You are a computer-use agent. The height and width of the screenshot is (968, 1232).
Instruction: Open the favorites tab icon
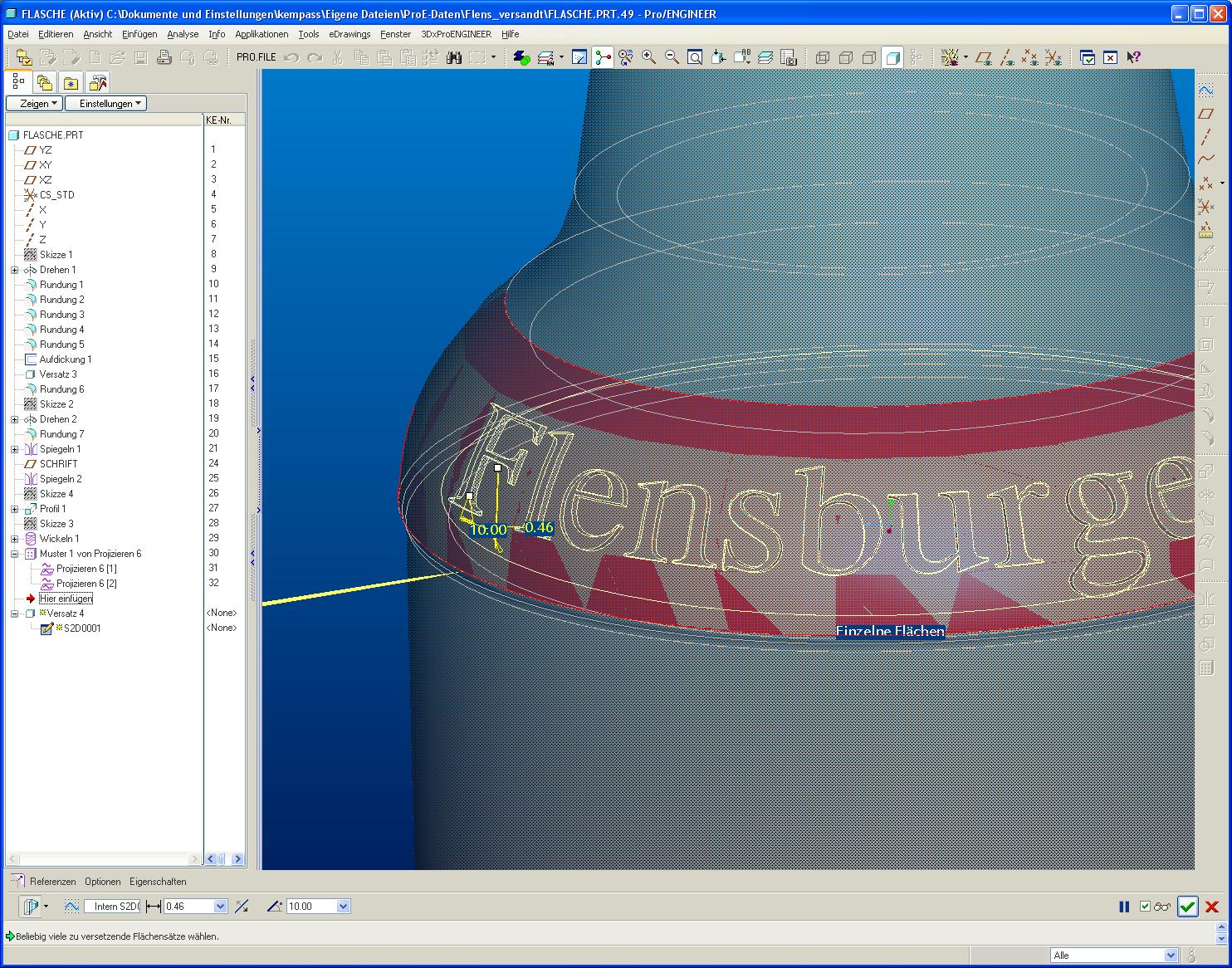(71, 82)
